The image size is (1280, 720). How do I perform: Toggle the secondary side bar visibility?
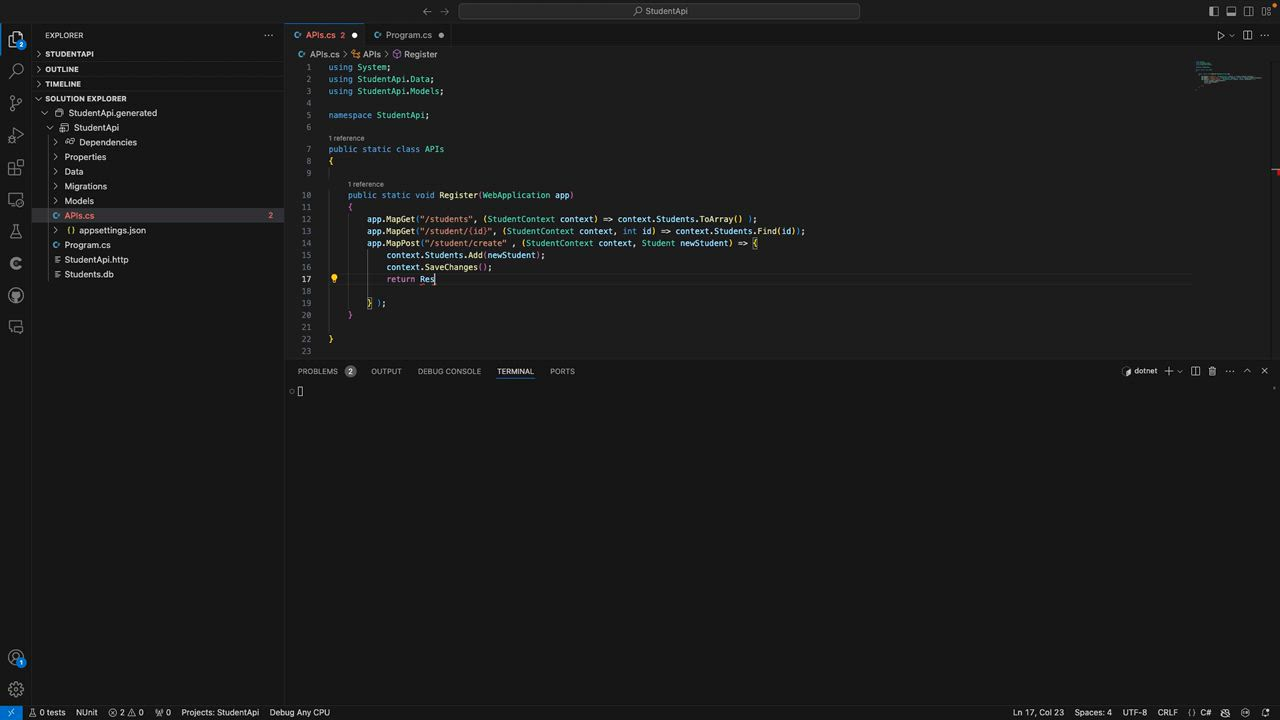1248,11
